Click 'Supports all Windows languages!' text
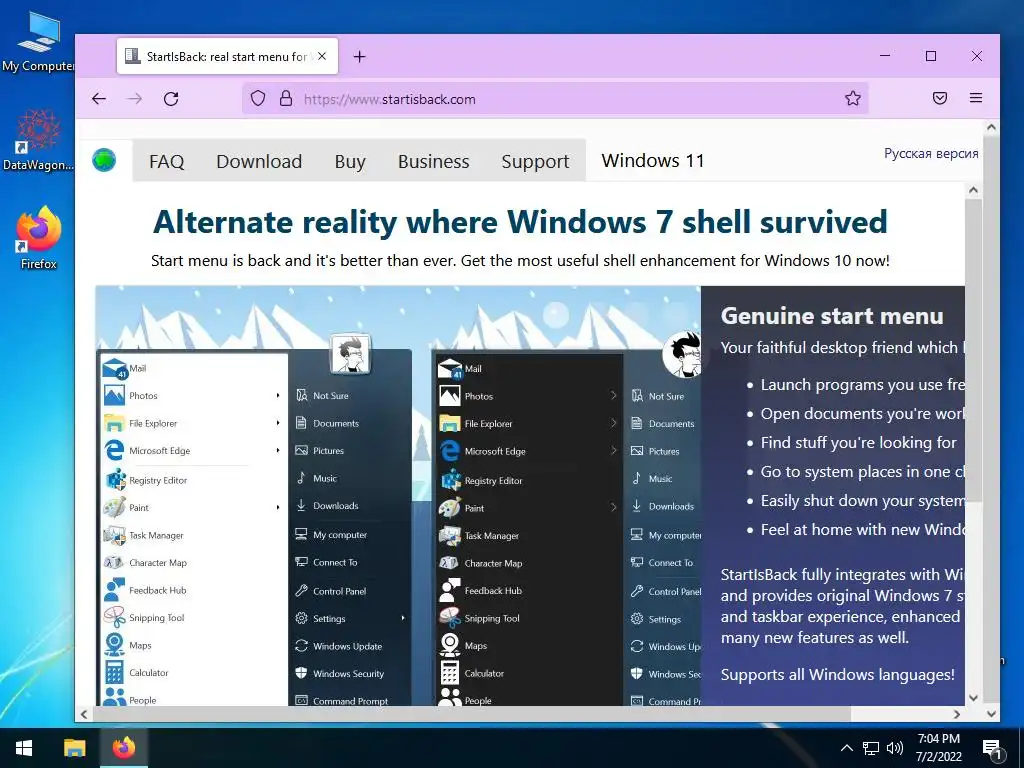Viewport: 1024px width, 768px height. click(837, 675)
